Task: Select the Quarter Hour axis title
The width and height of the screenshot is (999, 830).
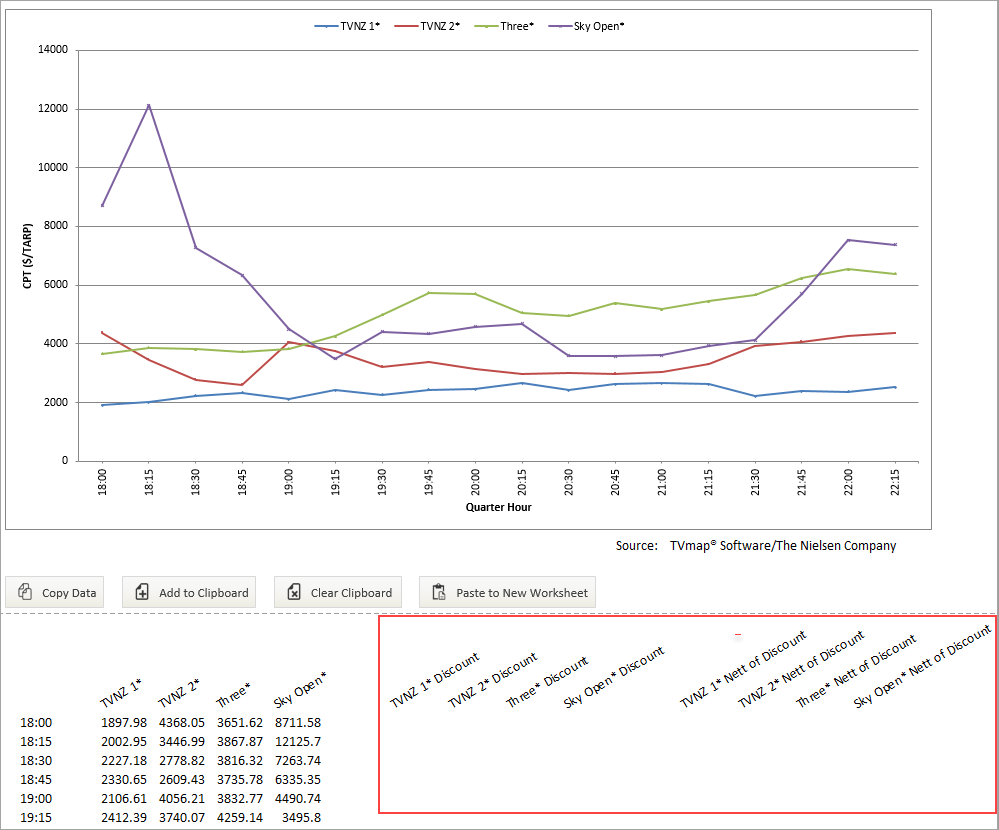Action: (x=498, y=507)
